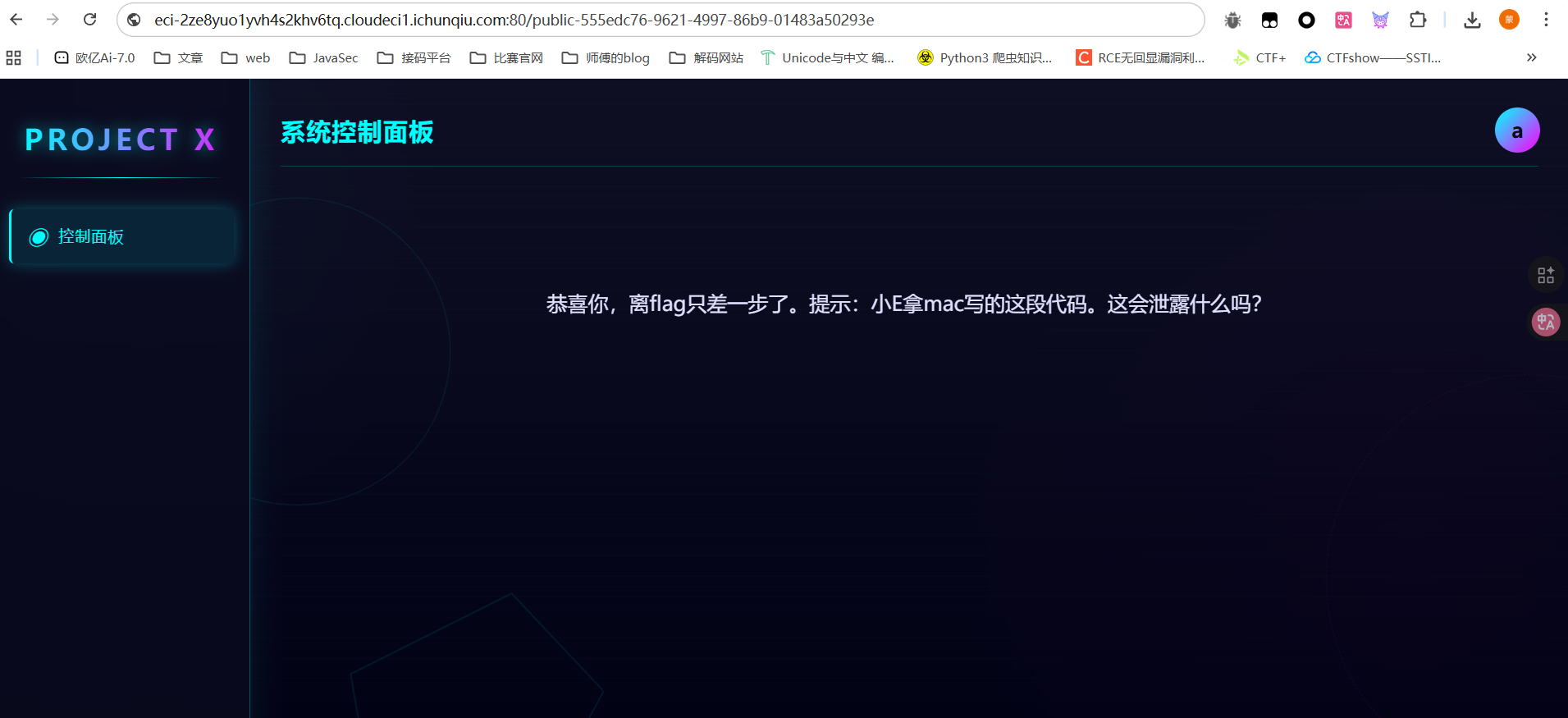The height and width of the screenshot is (718, 1568).
Task: Click the floating translate widget icon
Action: pyautogui.click(x=1546, y=322)
